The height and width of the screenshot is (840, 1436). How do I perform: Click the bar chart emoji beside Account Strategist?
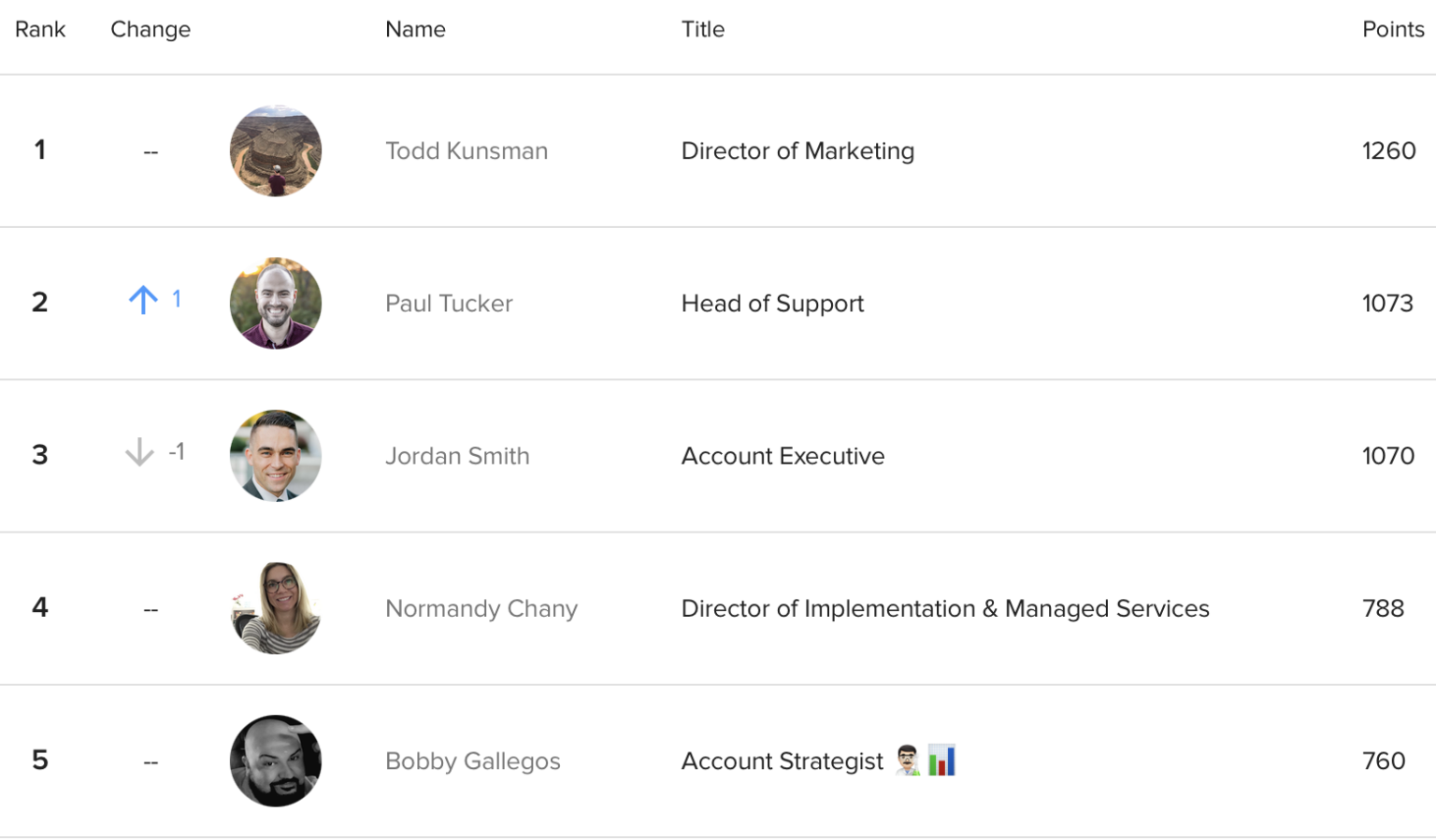[942, 761]
